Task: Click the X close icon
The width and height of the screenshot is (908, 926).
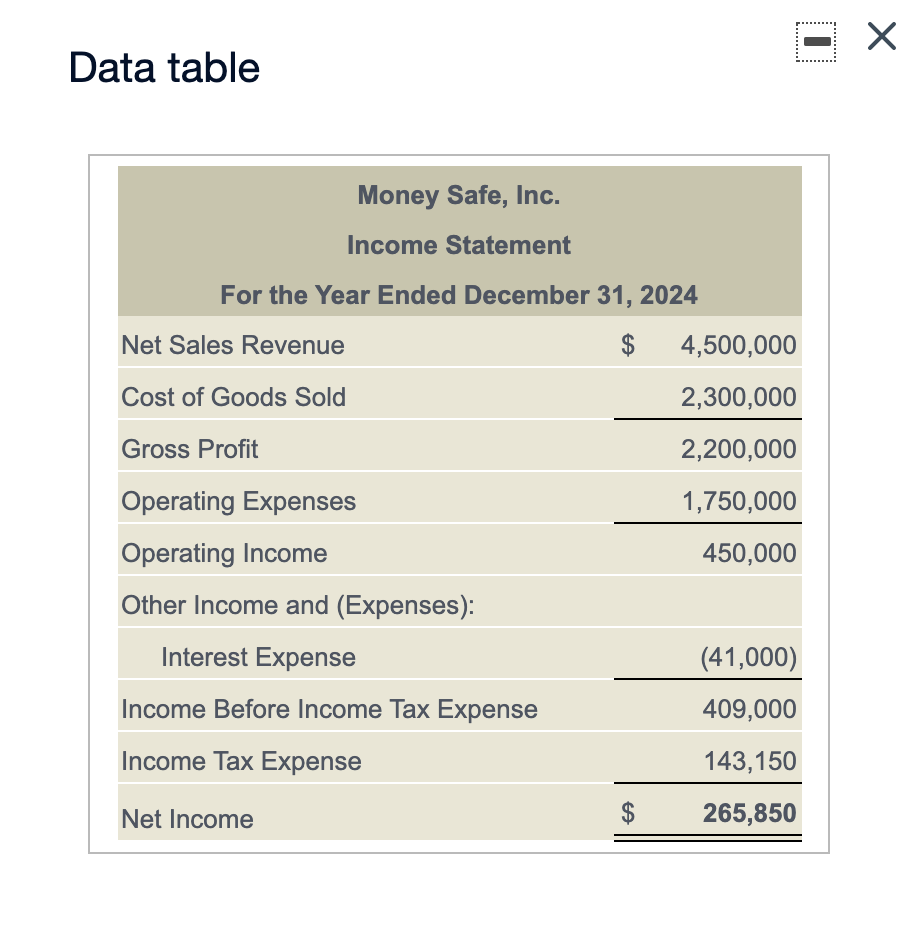Action: click(x=880, y=36)
